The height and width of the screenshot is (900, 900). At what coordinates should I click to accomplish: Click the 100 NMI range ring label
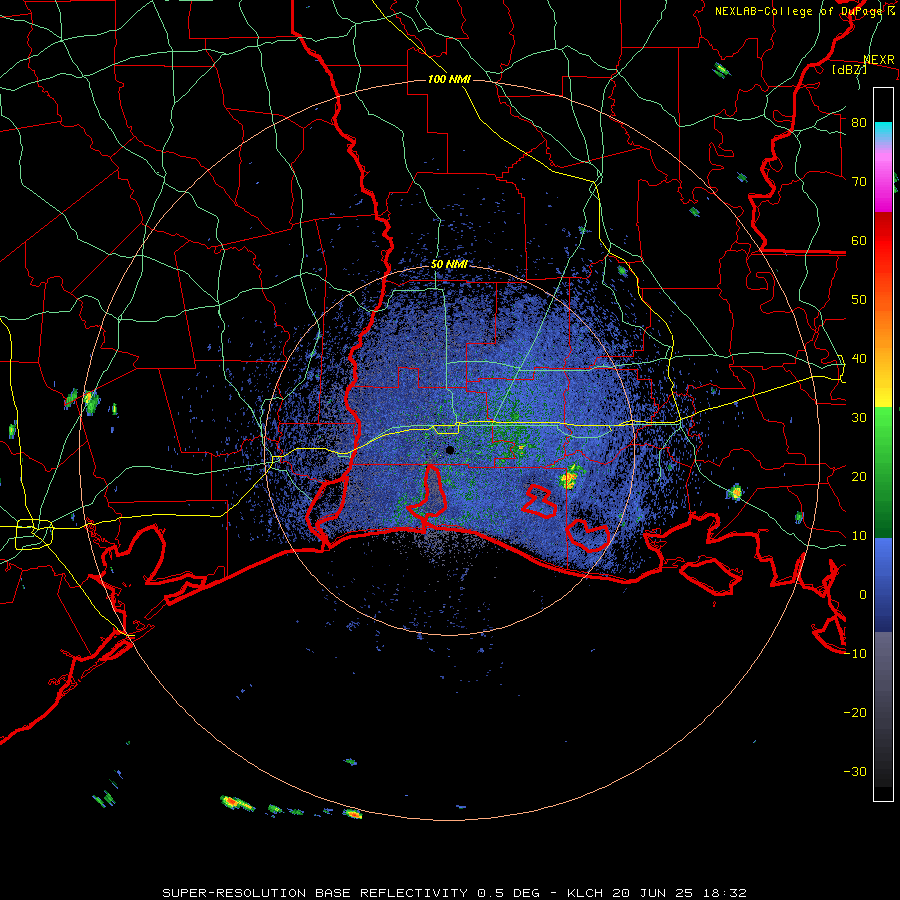click(449, 79)
